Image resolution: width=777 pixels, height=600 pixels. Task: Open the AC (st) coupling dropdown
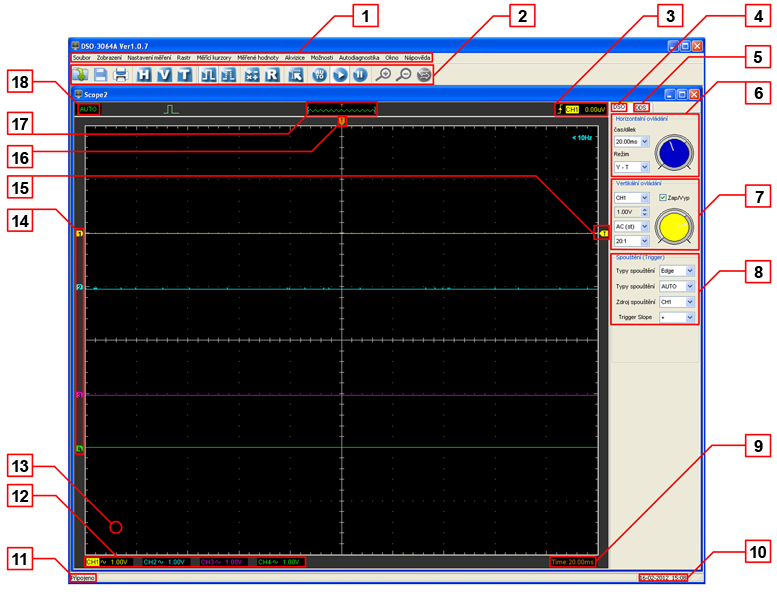(645, 226)
